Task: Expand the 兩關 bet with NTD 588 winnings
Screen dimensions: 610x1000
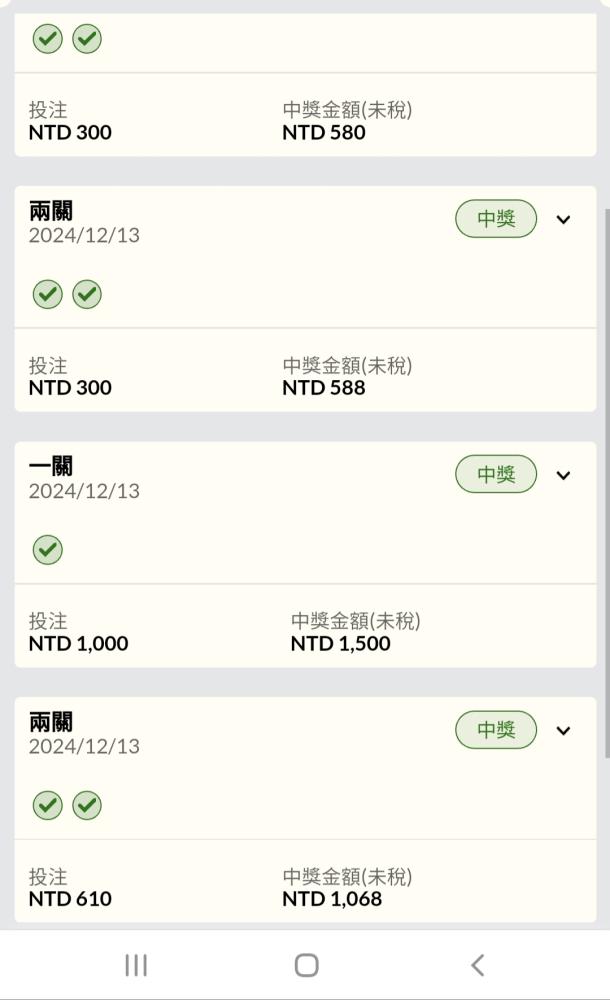Action: (563, 220)
